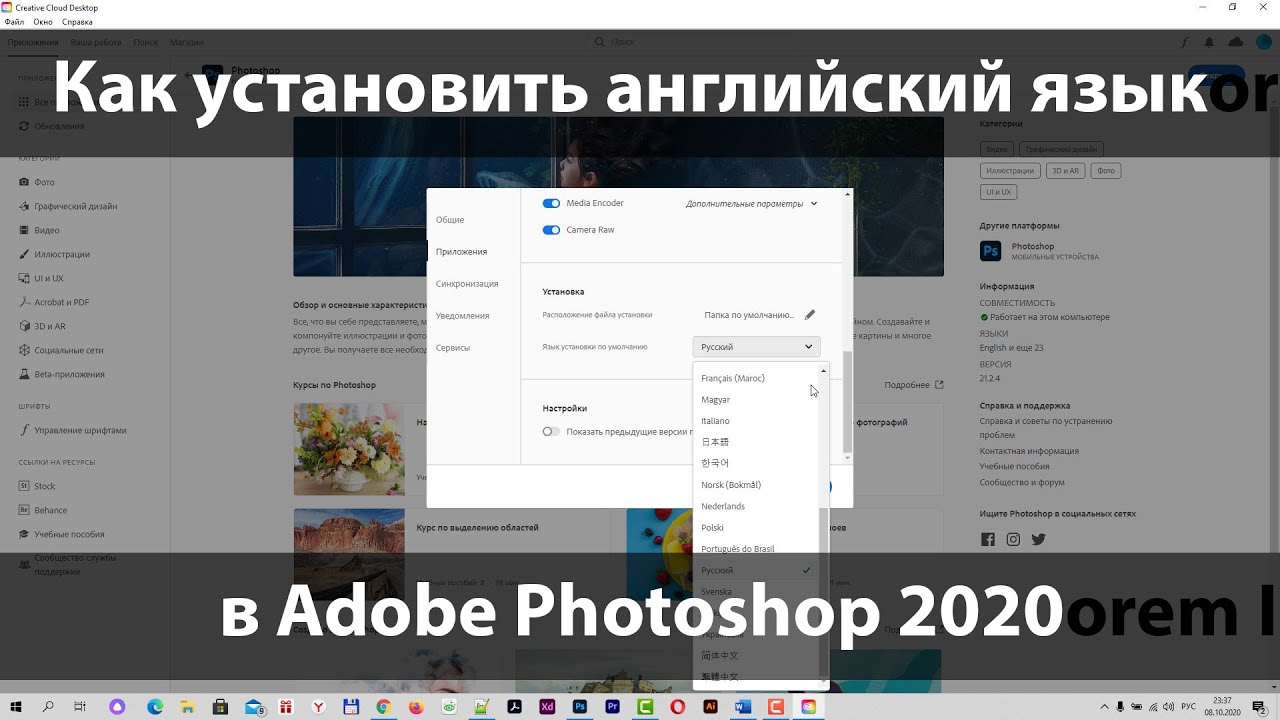Open the Окно menu

coord(43,21)
